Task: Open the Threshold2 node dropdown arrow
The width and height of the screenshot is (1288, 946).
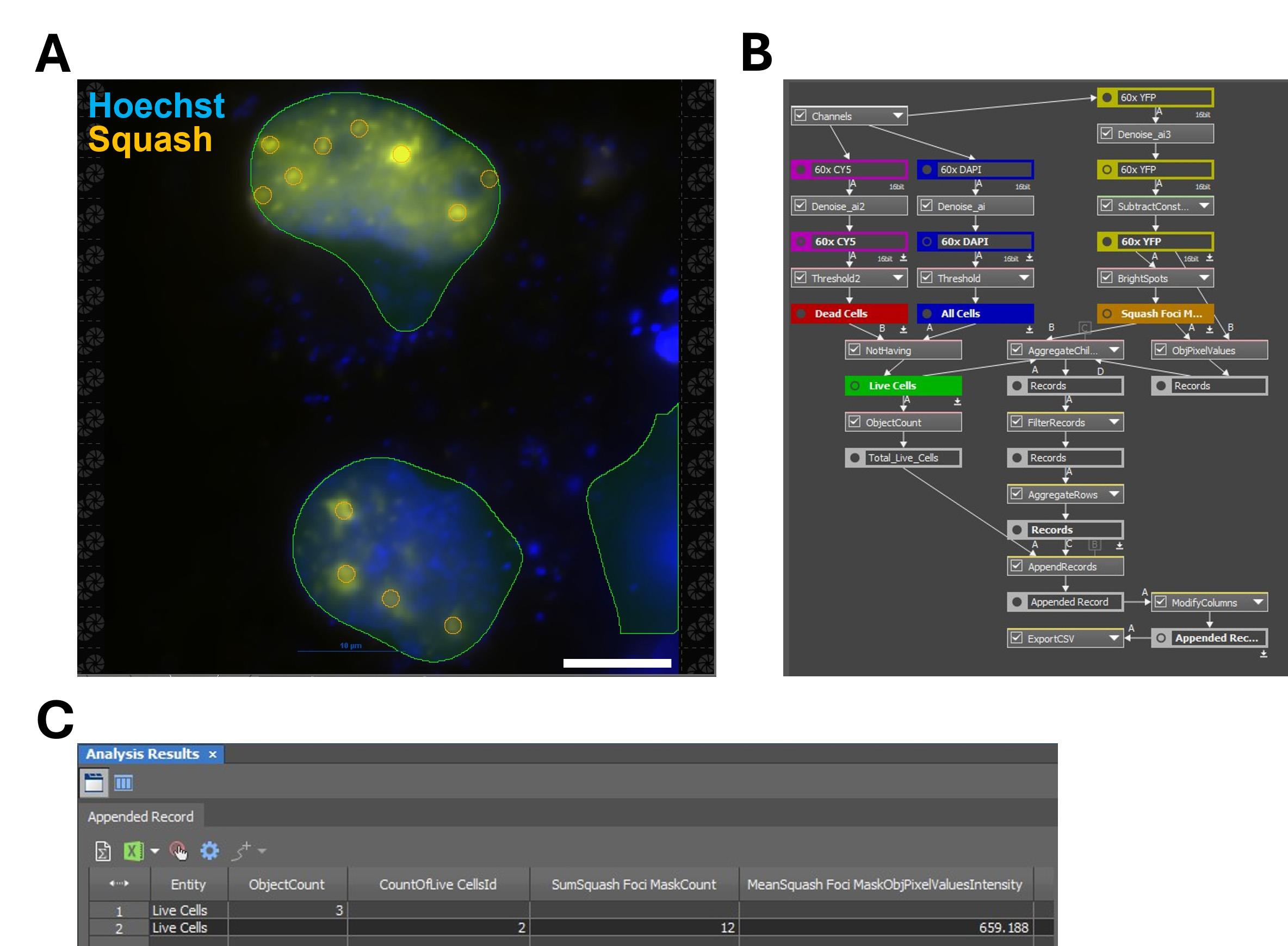Action: [x=898, y=278]
